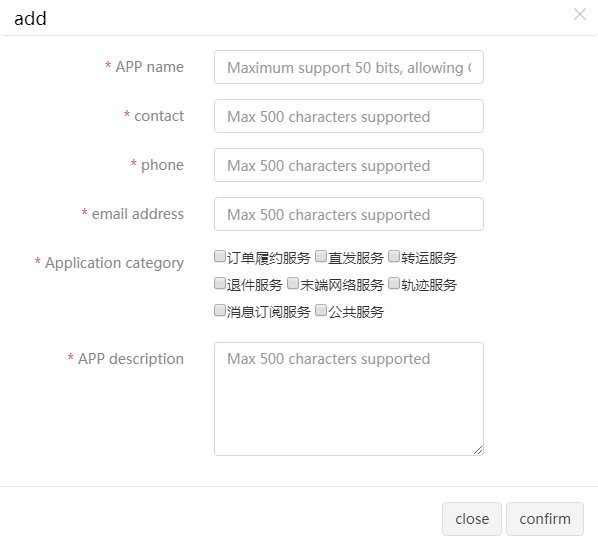Screen dimensions: 598x548
Task: Select the phone input field
Action: [349, 165]
